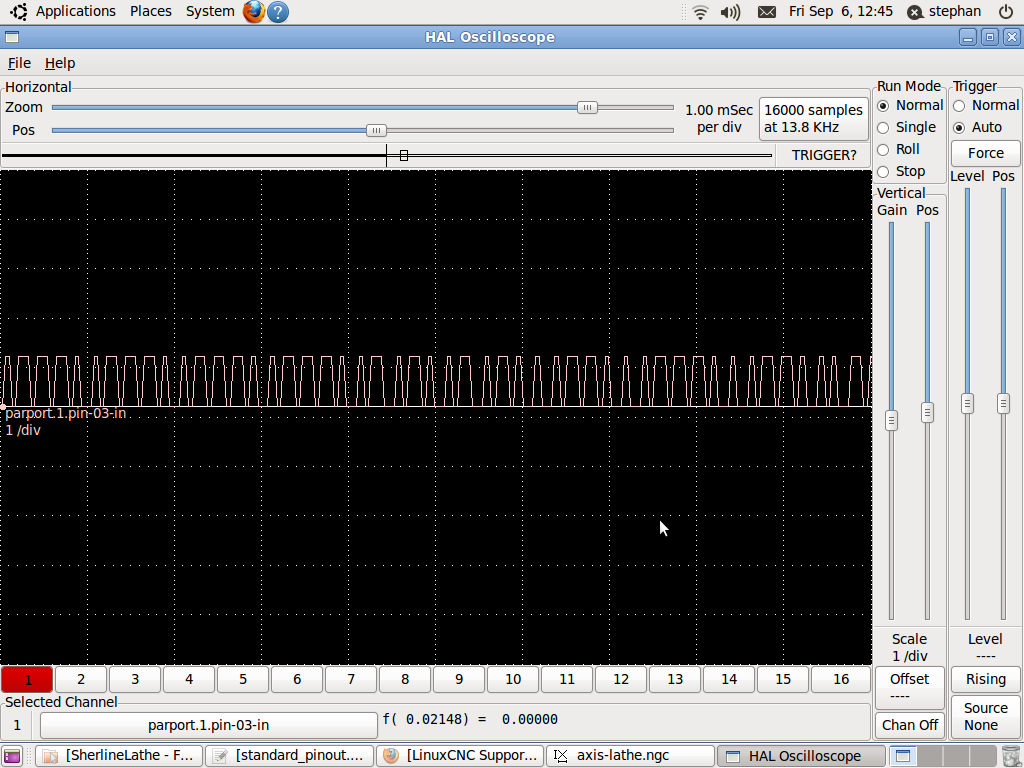This screenshot has width=1024, height=768.
Task: Open the System menu
Action: click(x=210, y=11)
